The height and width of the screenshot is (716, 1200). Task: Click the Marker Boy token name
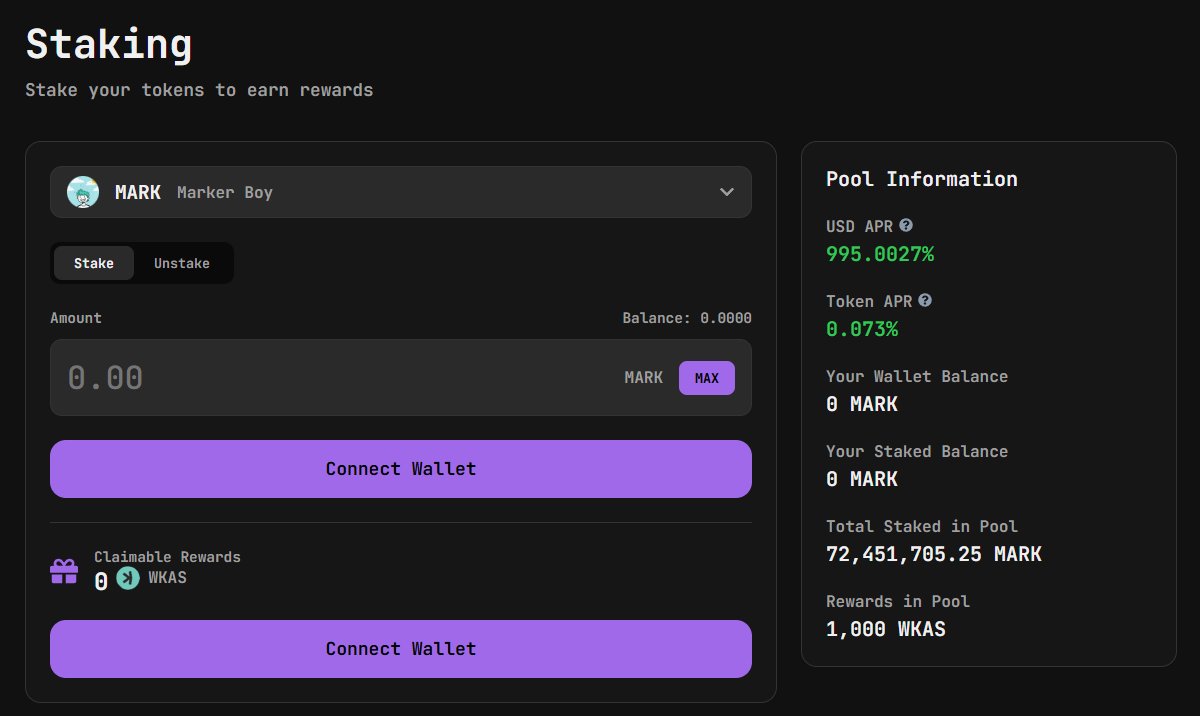[x=225, y=192]
